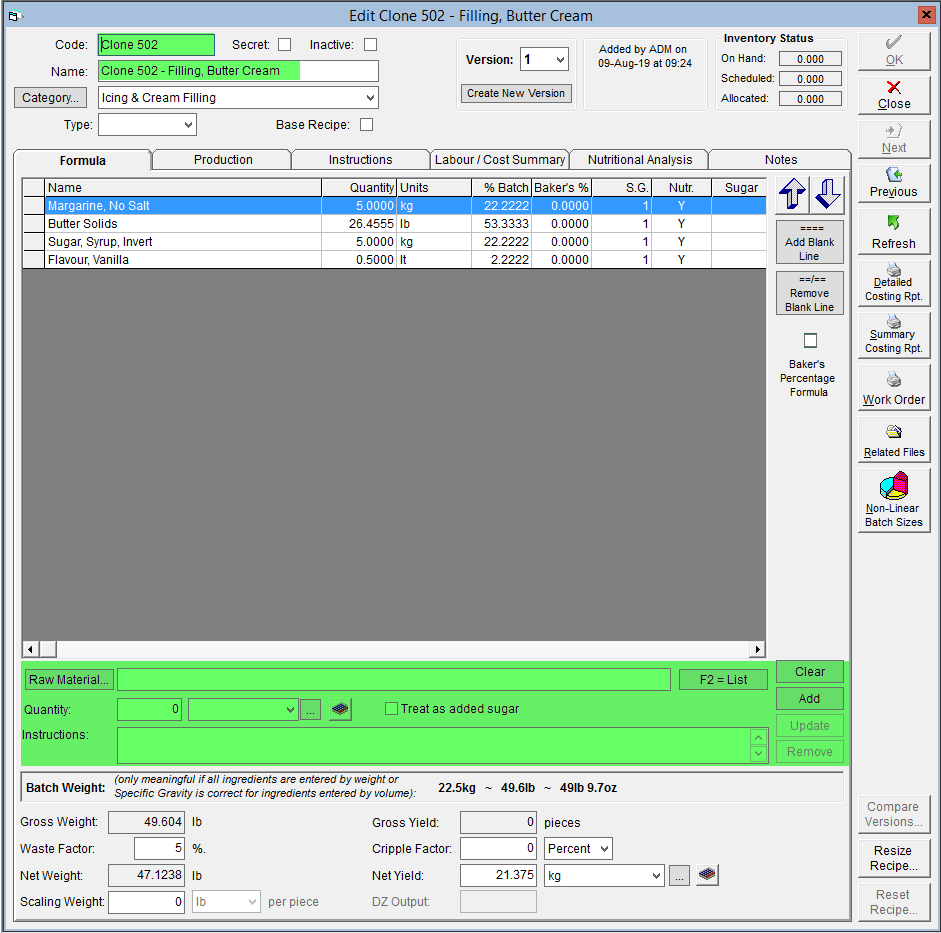Click the Raw Material... button
The width and height of the screenshot is (941, 933).
(69, 680)
